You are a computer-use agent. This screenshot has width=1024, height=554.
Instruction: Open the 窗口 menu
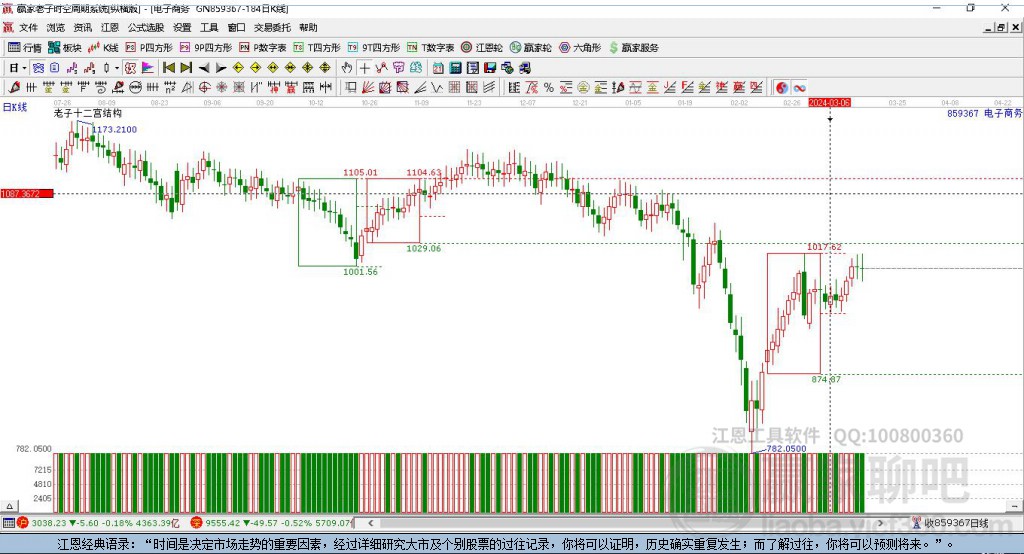point(236,27)
